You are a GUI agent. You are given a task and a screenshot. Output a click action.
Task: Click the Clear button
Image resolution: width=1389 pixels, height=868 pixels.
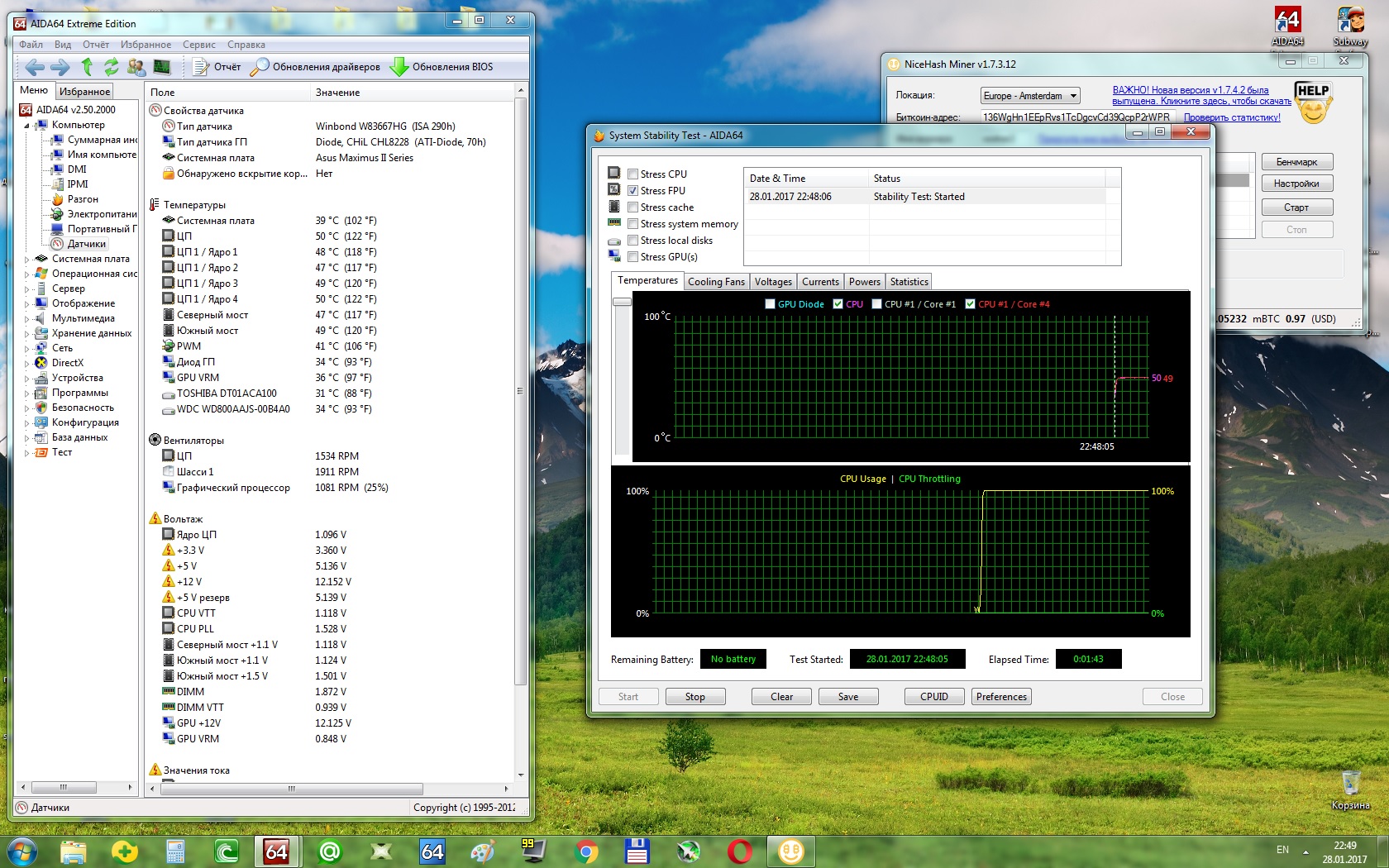click(781, 697)
